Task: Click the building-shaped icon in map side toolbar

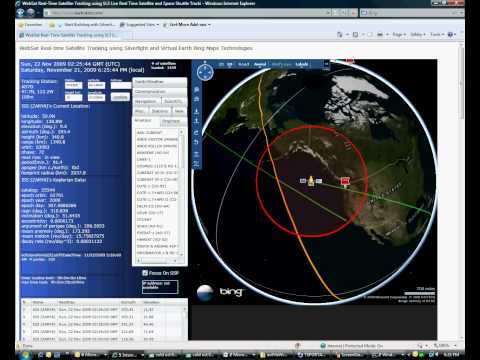Action: (x=197, y=99)
